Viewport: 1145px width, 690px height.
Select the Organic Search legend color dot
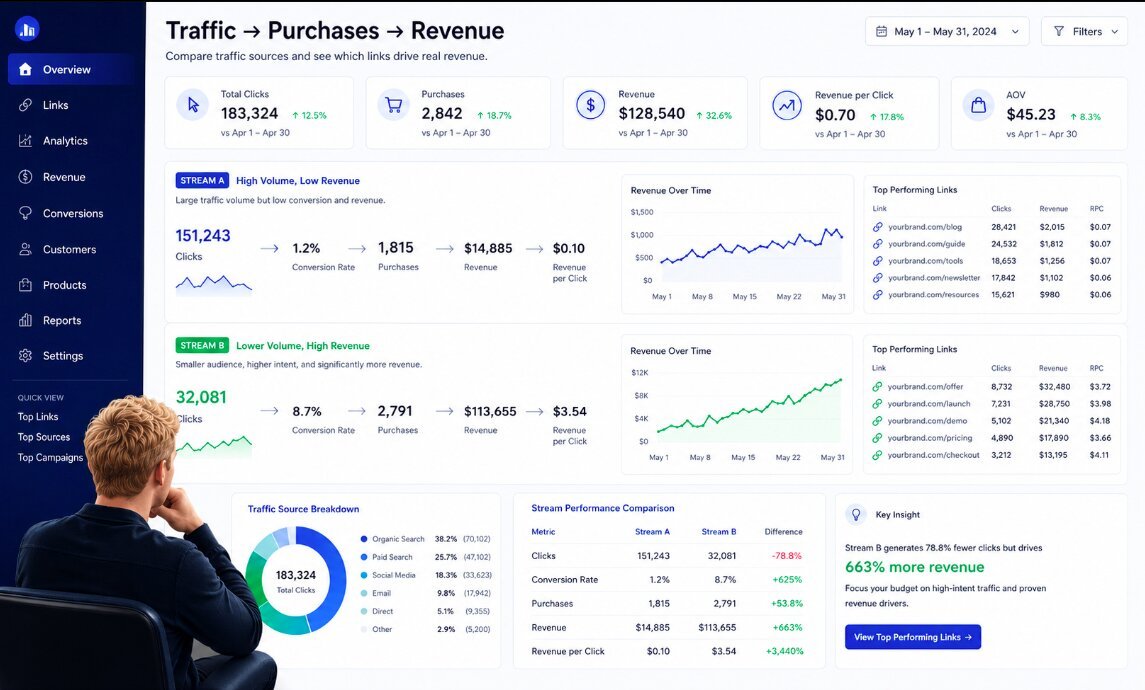pos(364,539)
